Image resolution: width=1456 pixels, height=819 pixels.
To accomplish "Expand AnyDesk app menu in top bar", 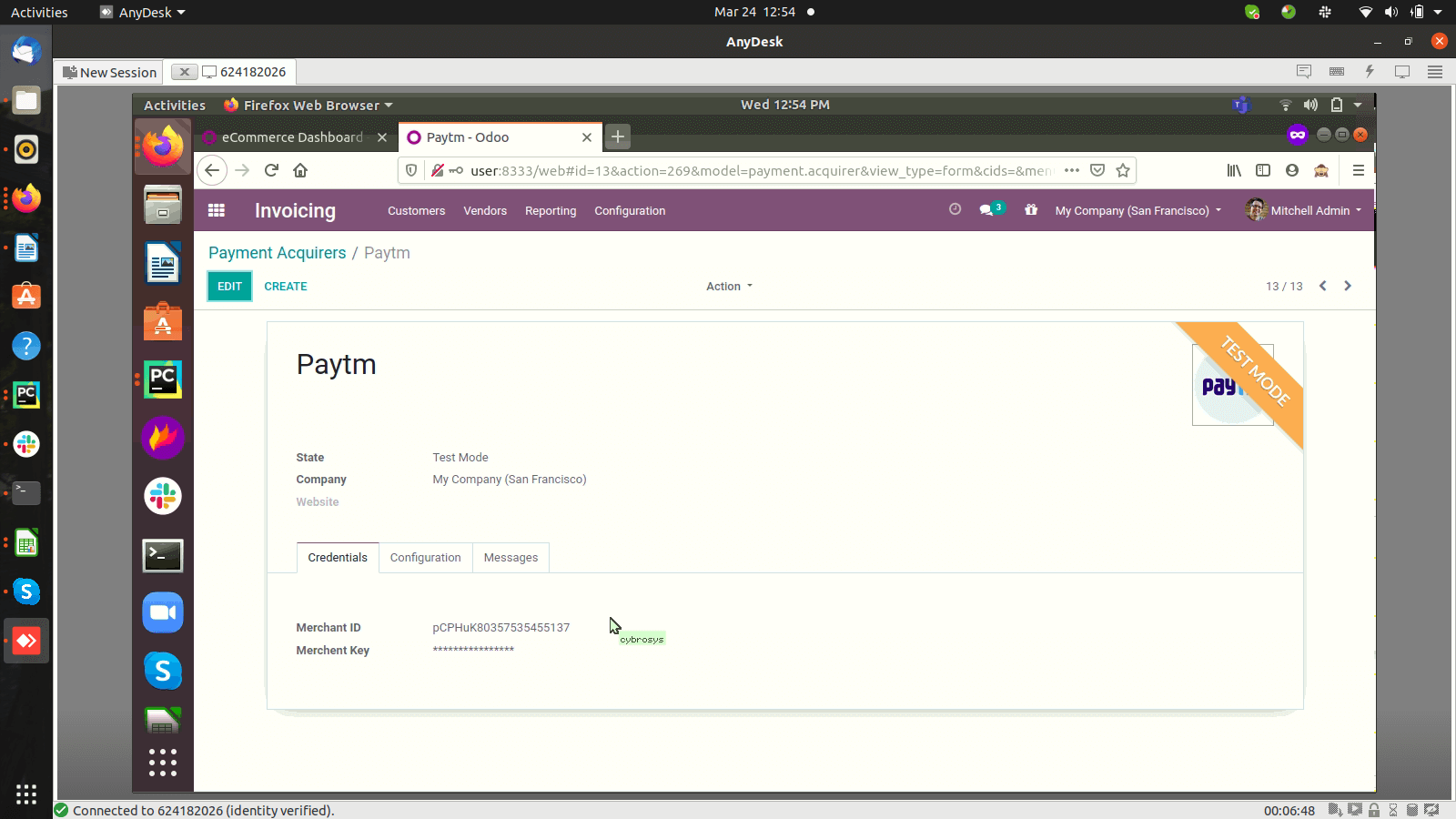I will pos(143,12).
